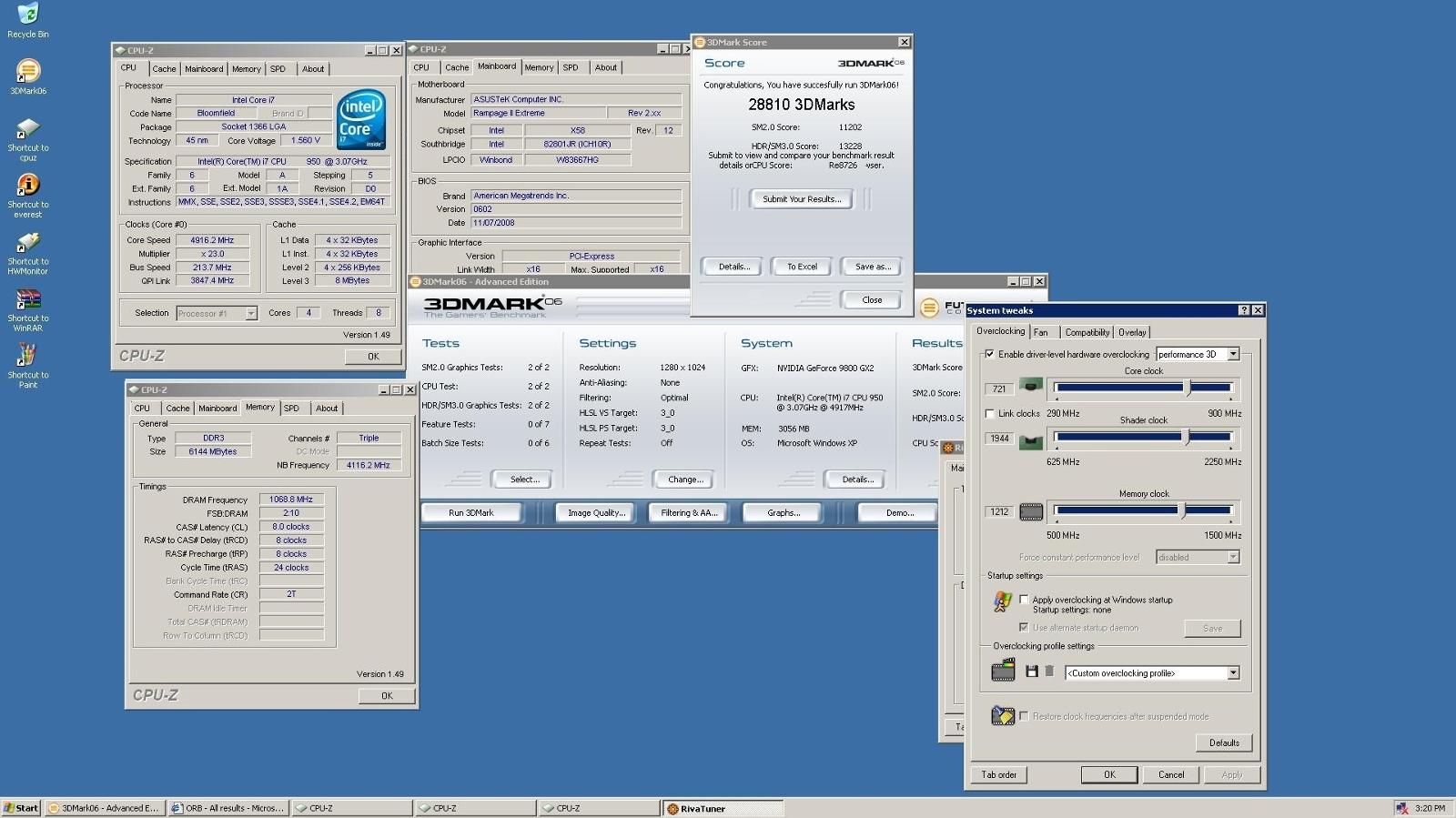The width and height of the screenshot is (1456, 818).
Task: Open About tab in CPU-Z CPU window
Action: click(x=313, y=69)
